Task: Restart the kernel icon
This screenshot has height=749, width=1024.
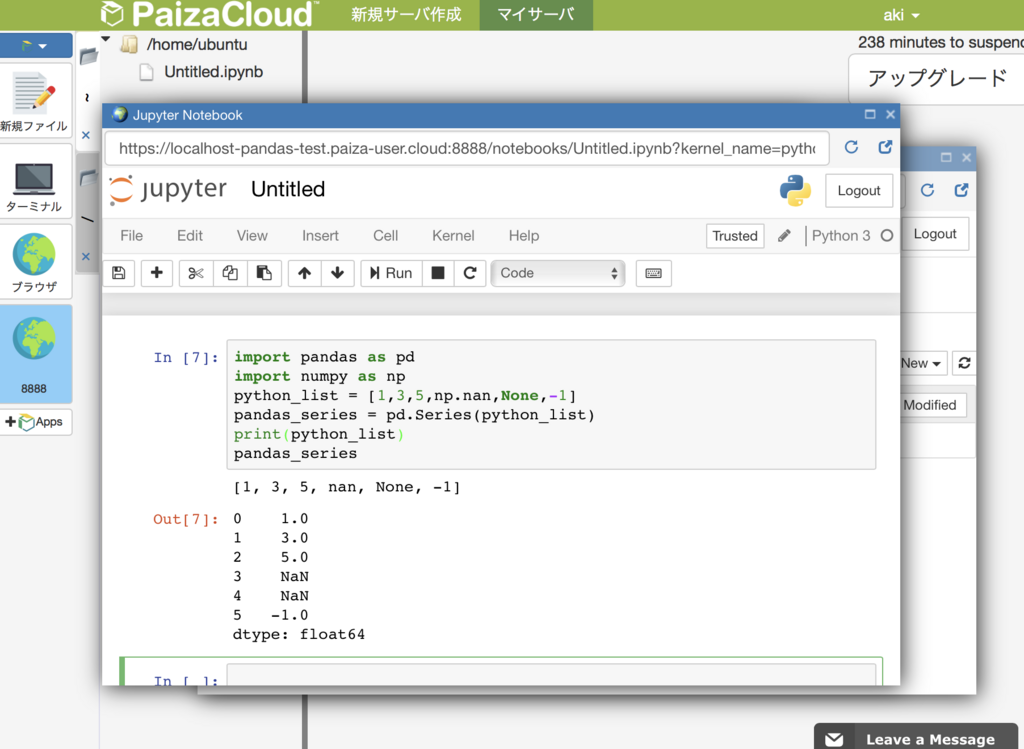Action: point(470,273)
